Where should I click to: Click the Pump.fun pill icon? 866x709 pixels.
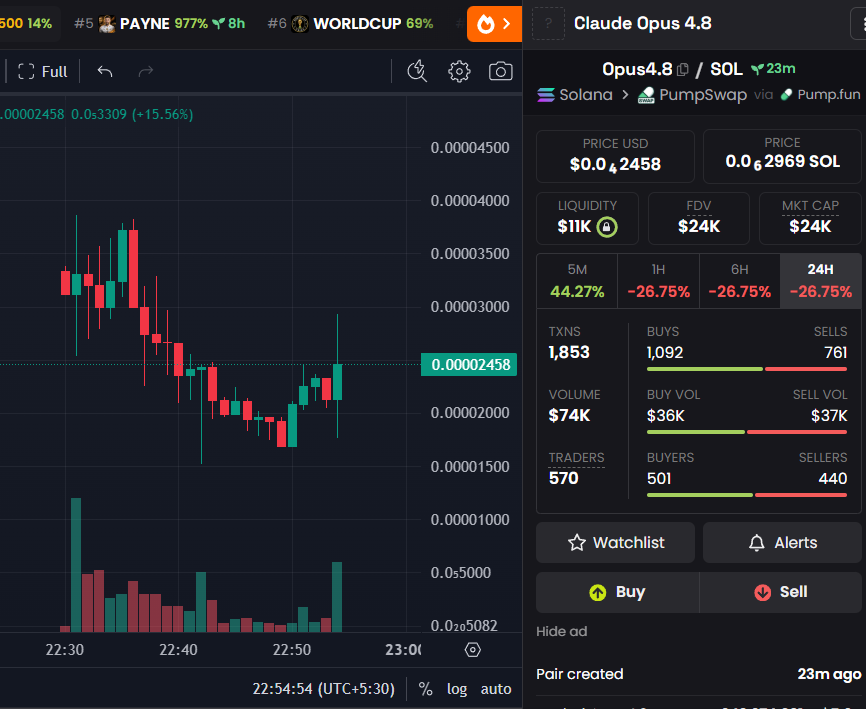(x=786, y=95)
